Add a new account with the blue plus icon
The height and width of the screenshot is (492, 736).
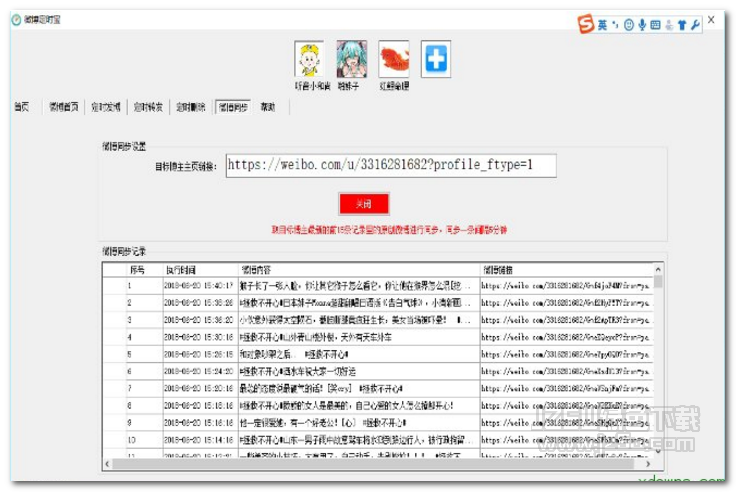pos(436,59)
